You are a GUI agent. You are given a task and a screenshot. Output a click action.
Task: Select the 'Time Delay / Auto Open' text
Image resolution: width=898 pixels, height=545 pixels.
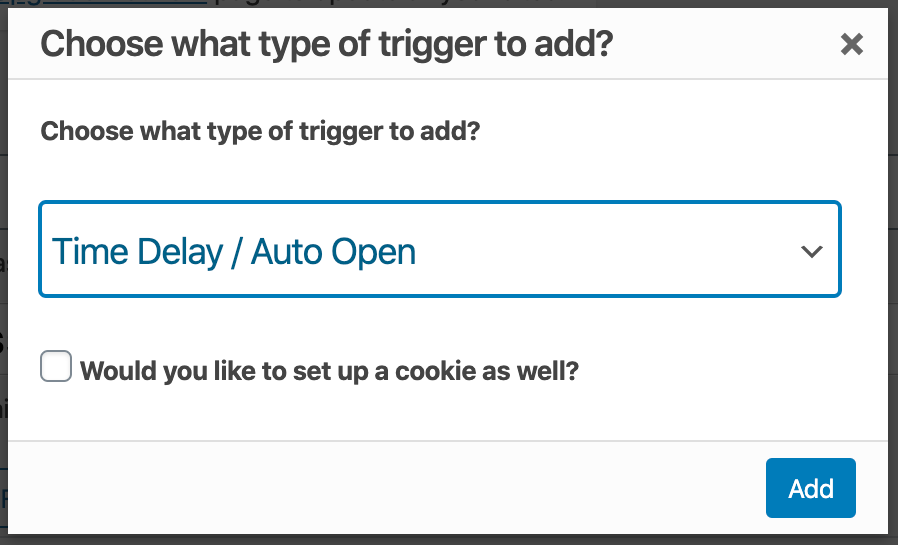(234, 252)
